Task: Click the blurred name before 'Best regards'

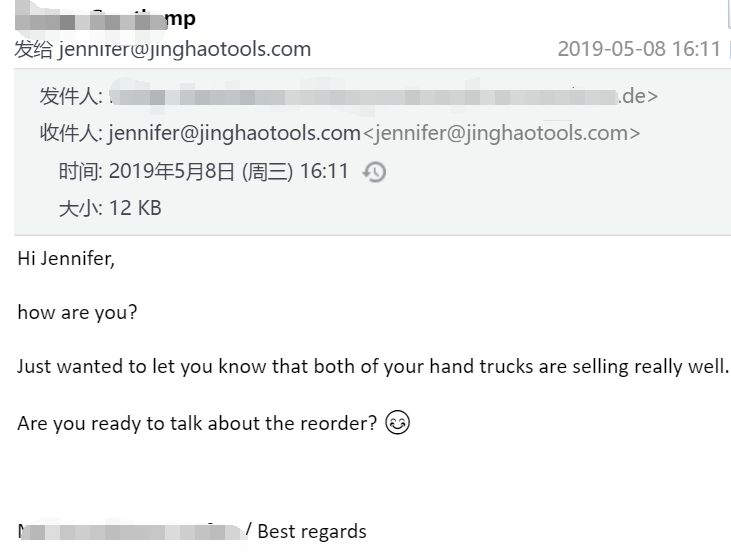Action: click(x=130, y=531)
